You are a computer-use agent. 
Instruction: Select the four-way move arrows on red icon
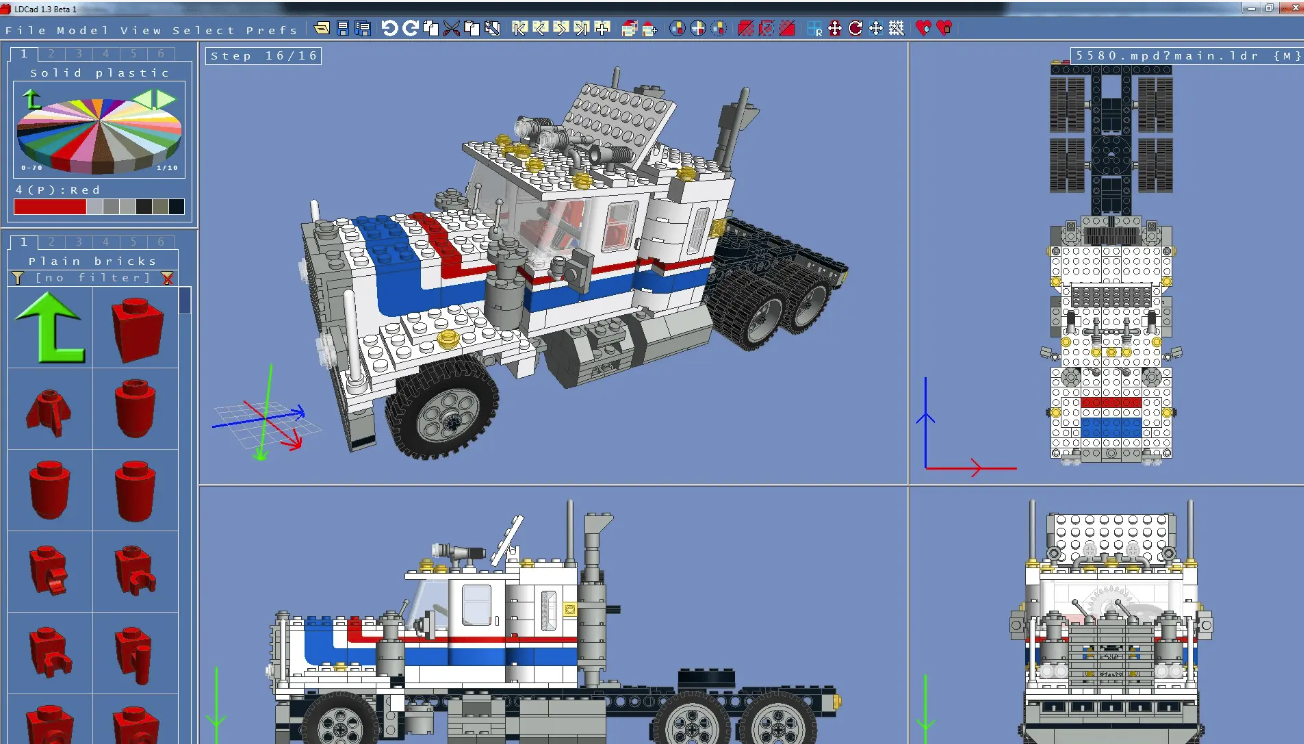pyautogui.click(x=834, y=28)
